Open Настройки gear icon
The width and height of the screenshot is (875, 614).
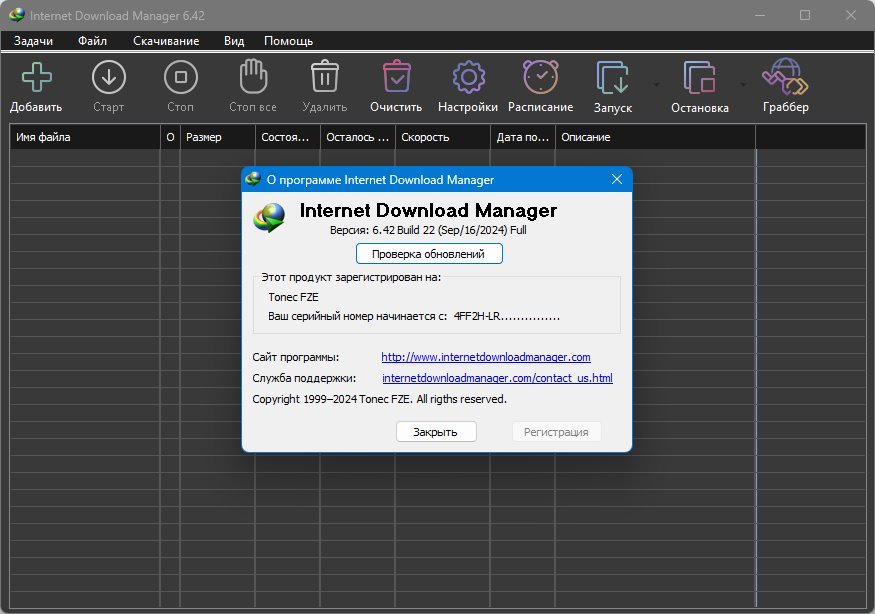coord(468,76)
